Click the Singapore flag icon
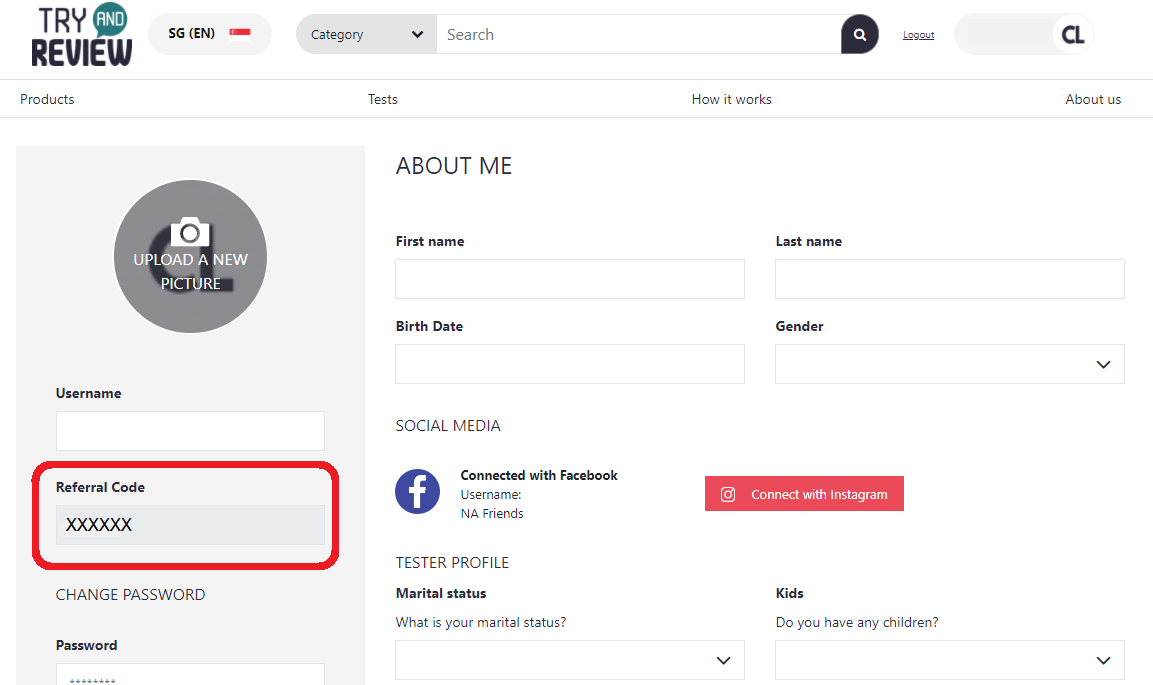The width and height of the screenshot is (1153, 685). pos(240,33)
